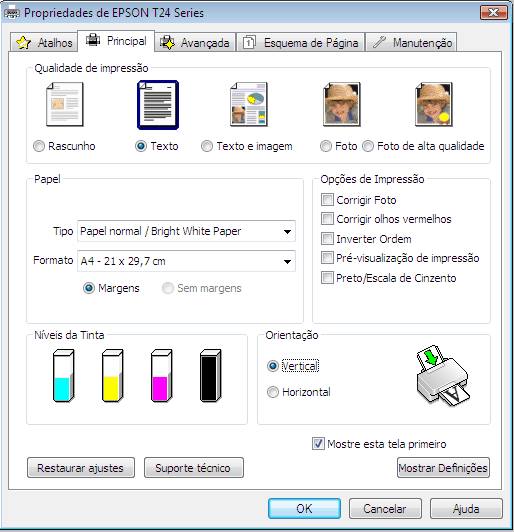Select the Horizontal orientation radio button

pos(273,392)
